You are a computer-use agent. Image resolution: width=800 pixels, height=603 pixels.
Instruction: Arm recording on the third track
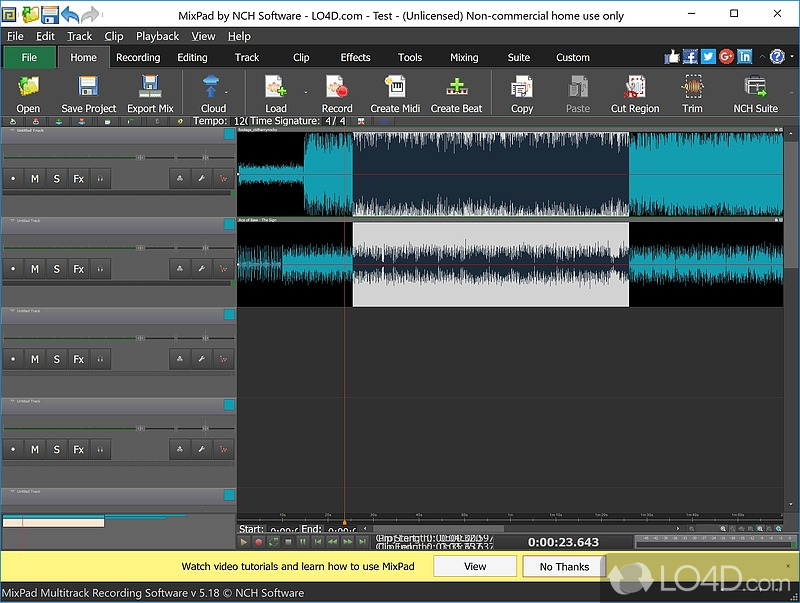point(13,359)
